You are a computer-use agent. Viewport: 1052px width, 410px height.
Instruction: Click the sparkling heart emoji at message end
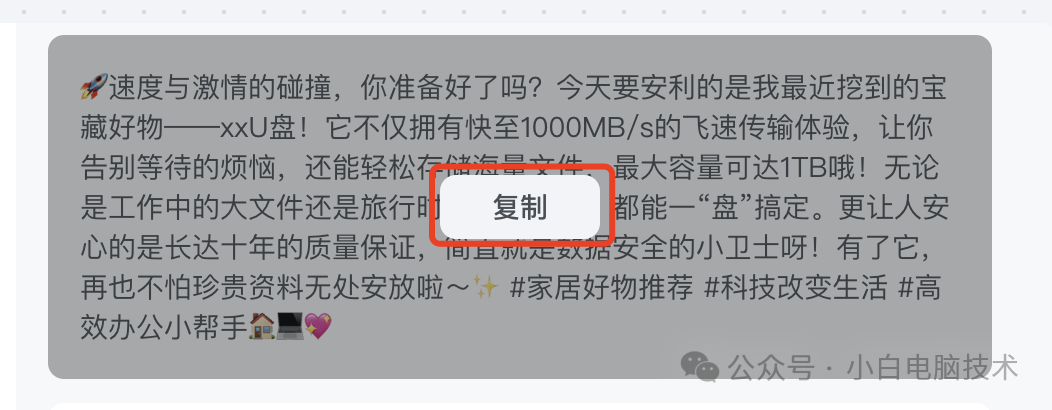[x=318, y=327]
